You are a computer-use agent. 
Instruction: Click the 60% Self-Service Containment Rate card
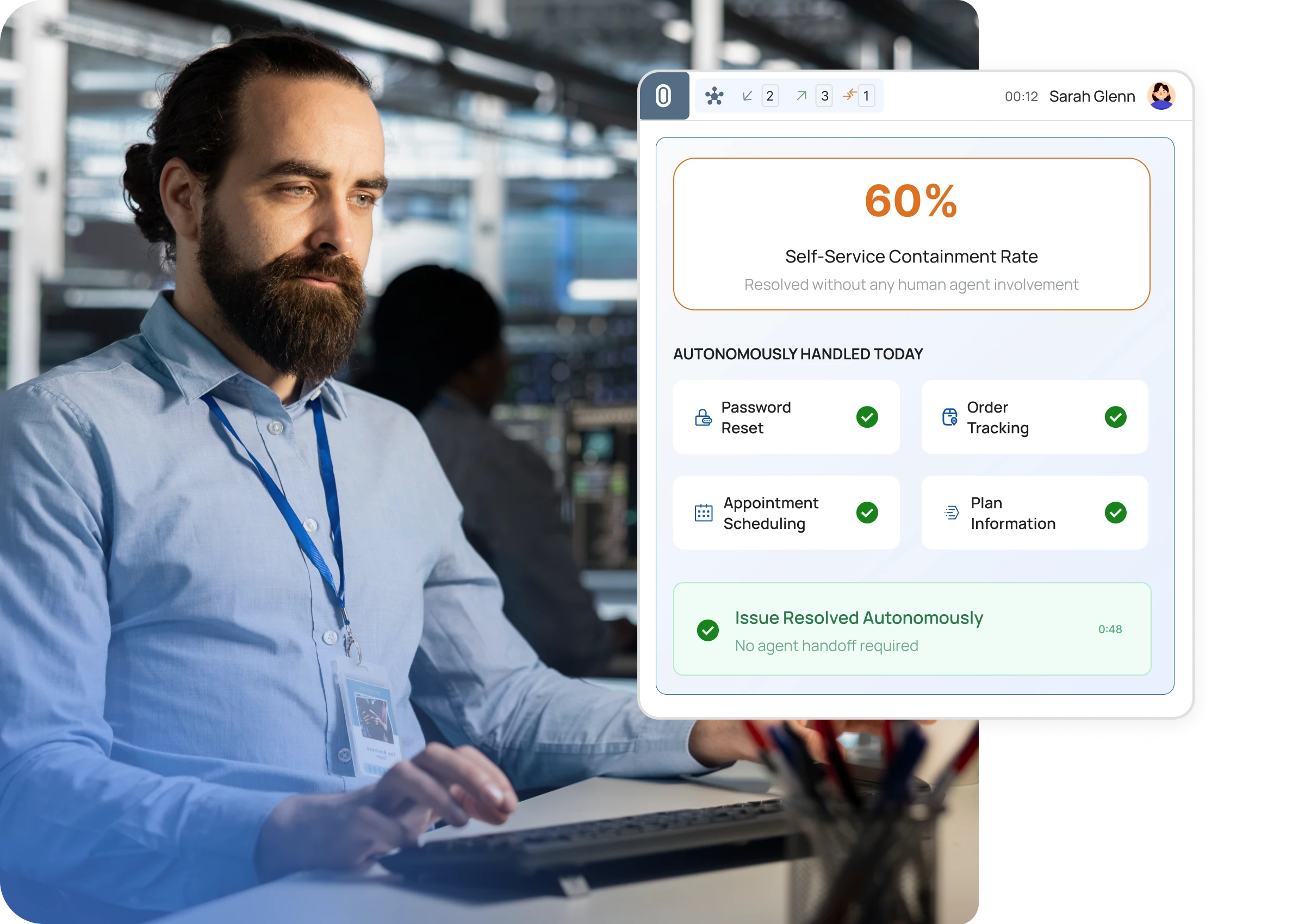(x=911, y=234)
